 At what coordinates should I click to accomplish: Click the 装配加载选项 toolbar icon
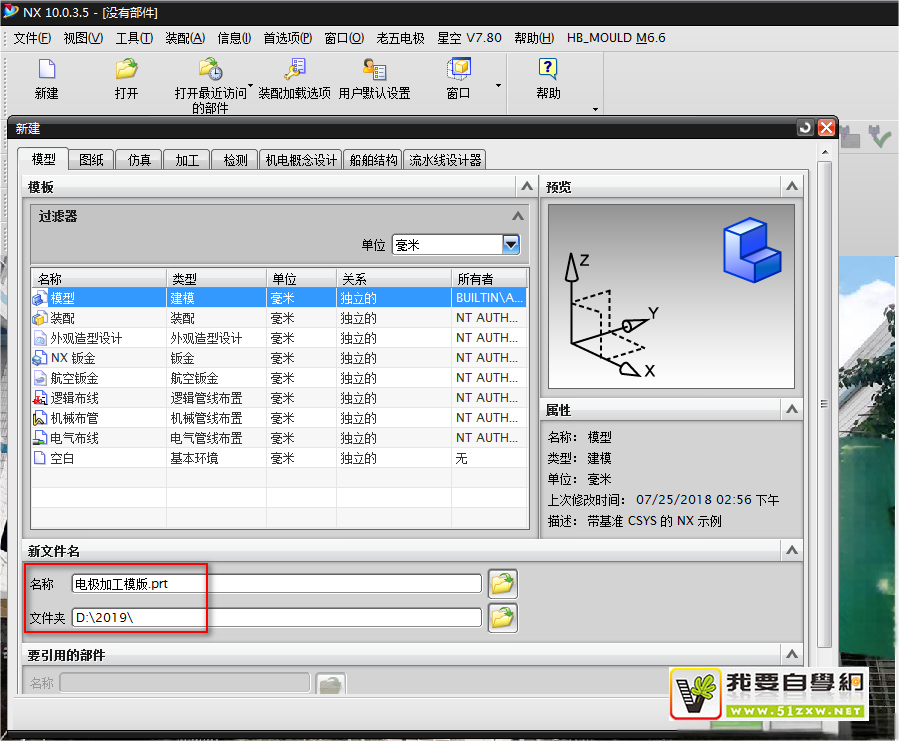point(294,70)
